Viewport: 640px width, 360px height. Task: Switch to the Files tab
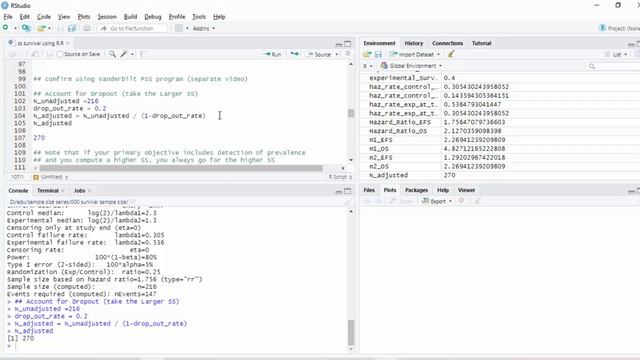pos(369,190)
